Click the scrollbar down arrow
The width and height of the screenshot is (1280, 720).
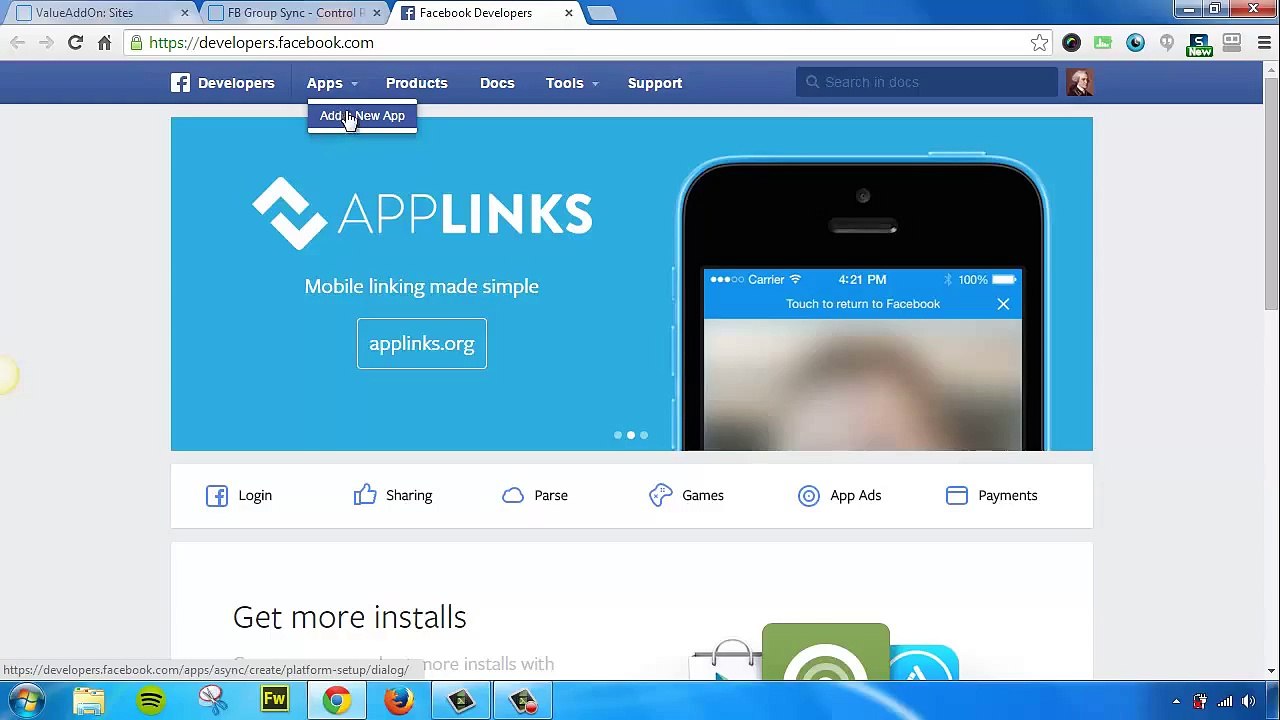pos(1271,671)
